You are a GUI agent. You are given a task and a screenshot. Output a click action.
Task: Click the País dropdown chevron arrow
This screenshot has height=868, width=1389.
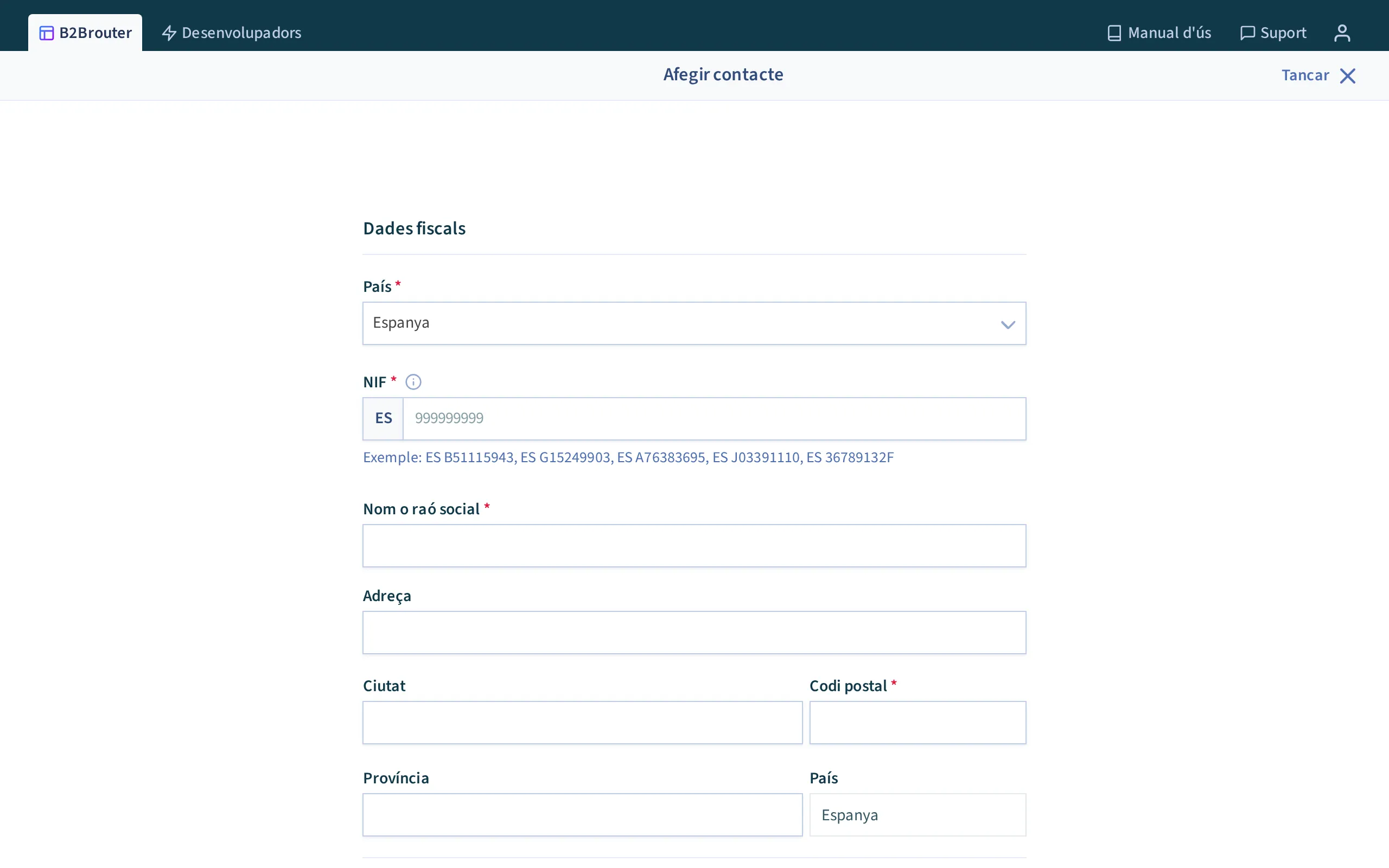[x=1008, y=325]
